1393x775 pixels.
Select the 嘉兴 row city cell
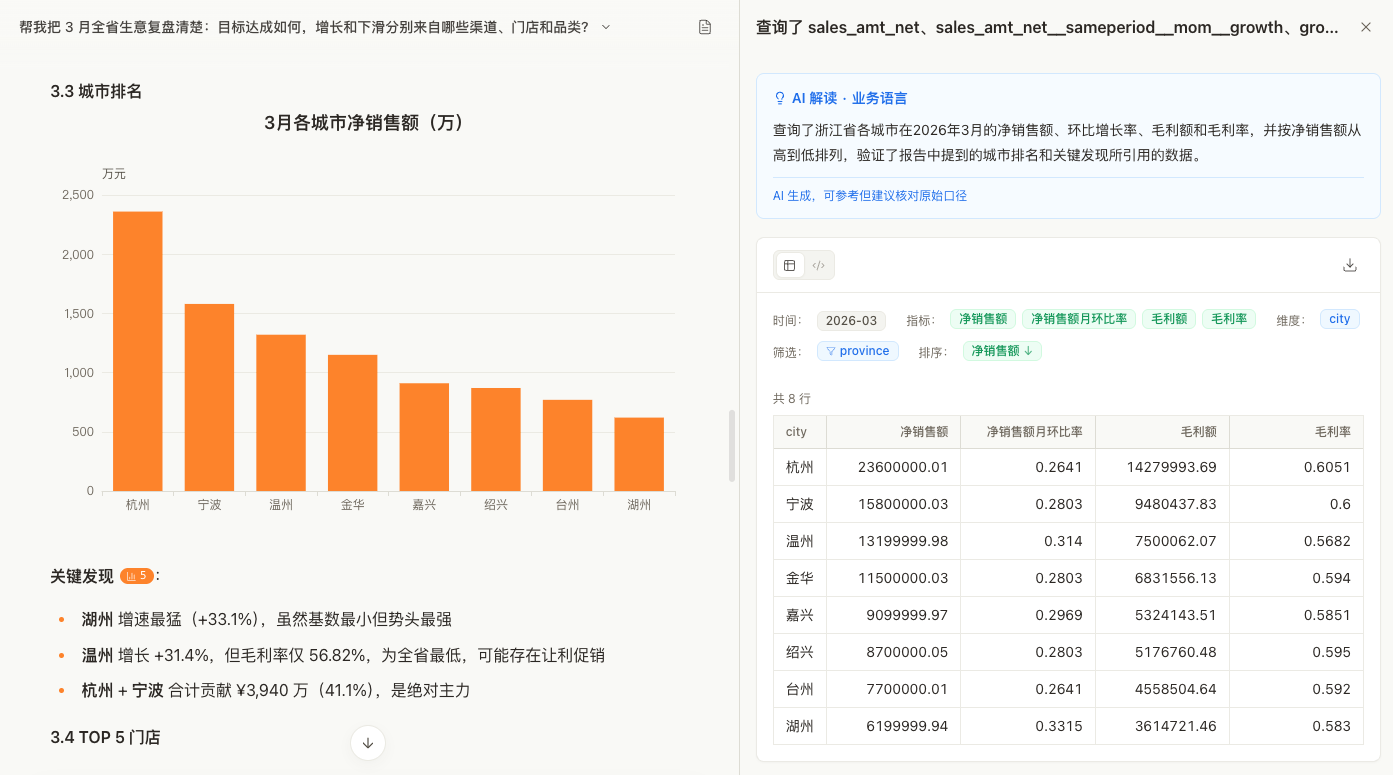(x=800, y=615)
